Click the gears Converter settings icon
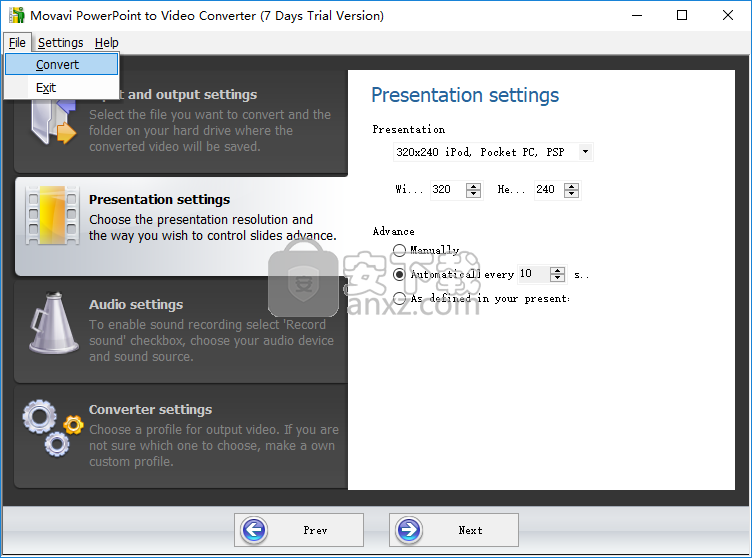Screen dimensions: 752x558 (x=52, y=427)
